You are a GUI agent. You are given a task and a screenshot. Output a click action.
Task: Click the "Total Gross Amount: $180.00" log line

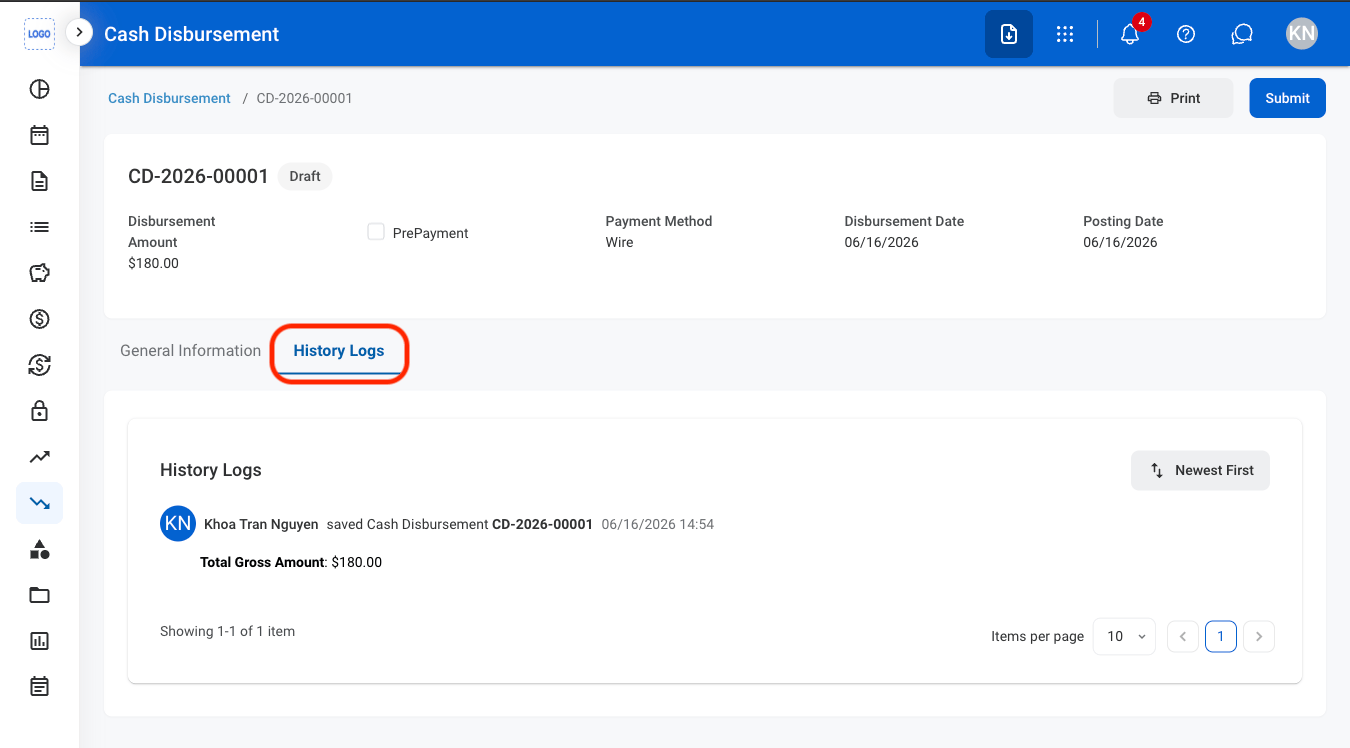coord(291,562)
